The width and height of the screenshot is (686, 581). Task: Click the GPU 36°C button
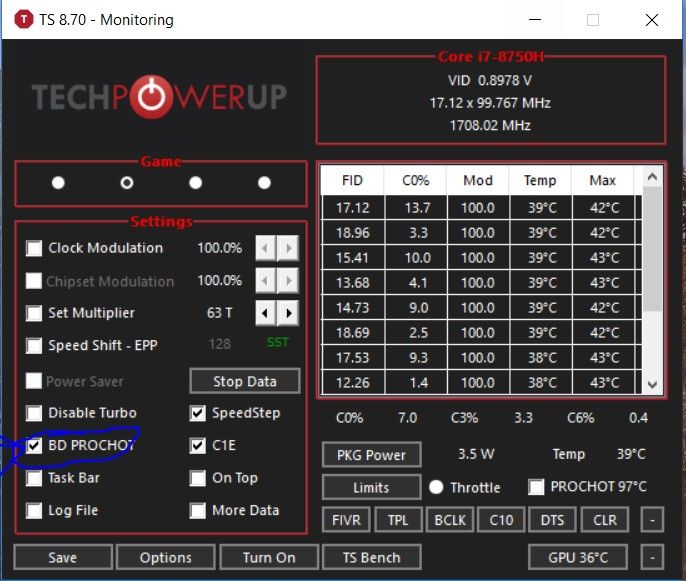pos(578,557)
